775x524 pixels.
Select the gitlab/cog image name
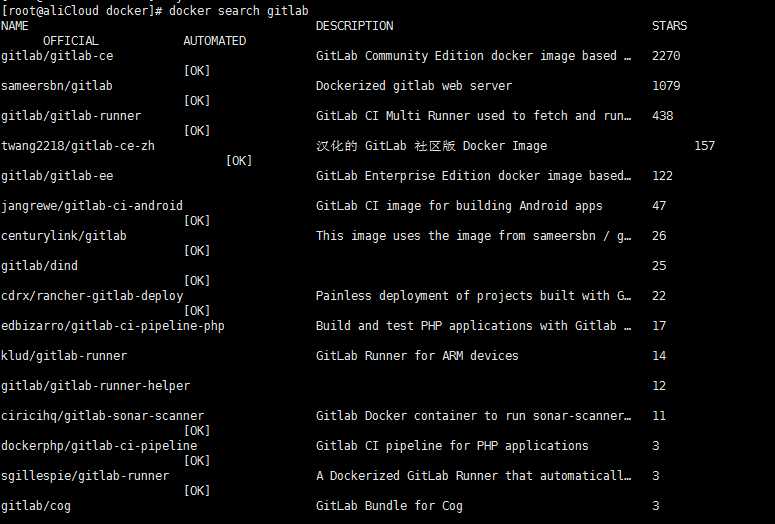click(x=36, y=506)
